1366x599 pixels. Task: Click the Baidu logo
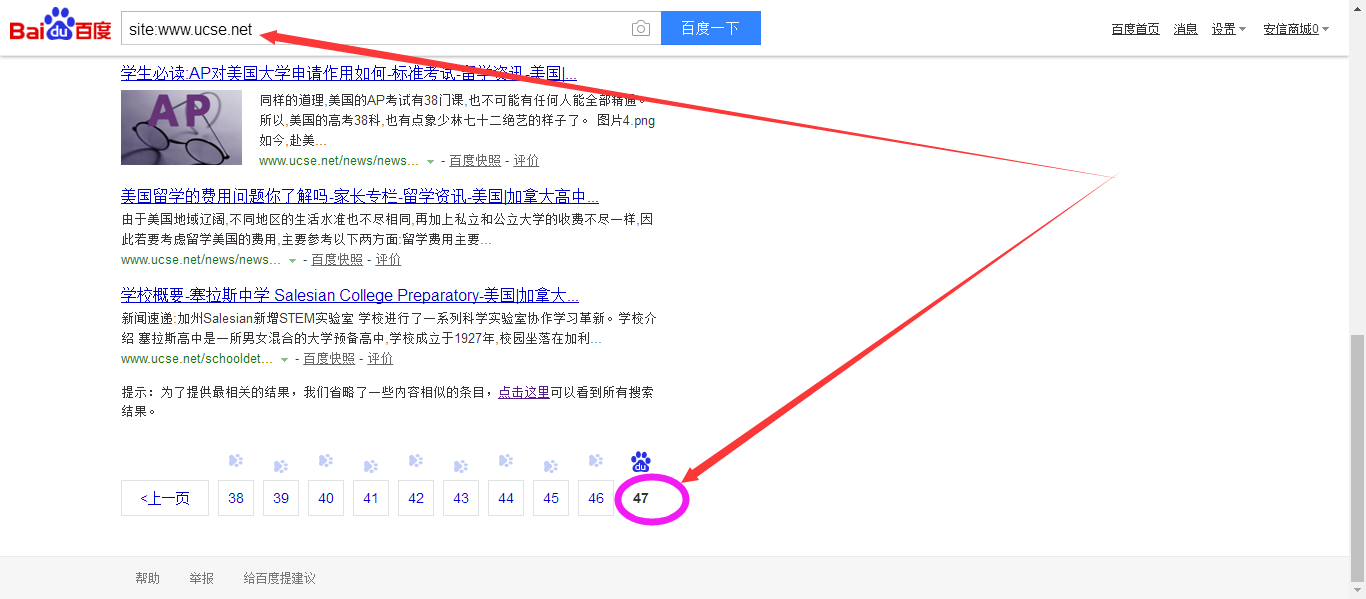click(60, 26)
